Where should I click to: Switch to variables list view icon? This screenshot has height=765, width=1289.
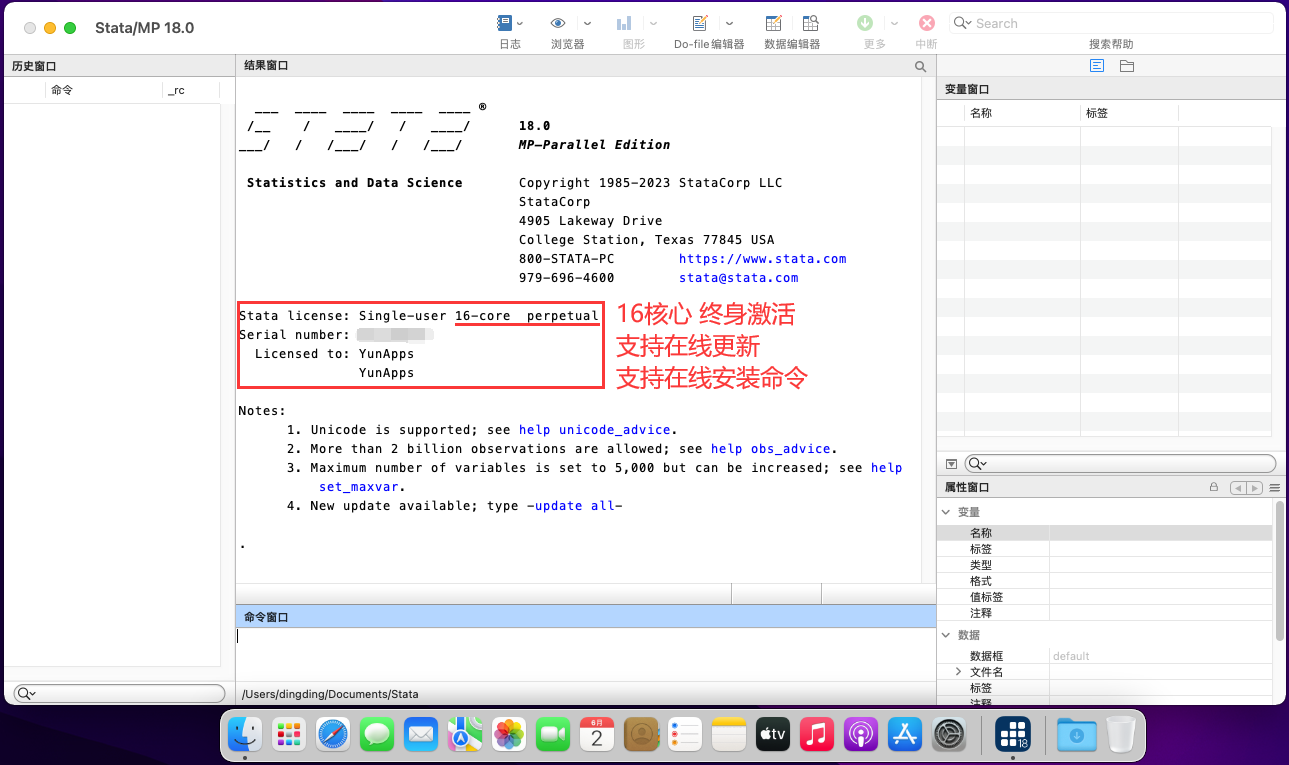click(1097, 66)
